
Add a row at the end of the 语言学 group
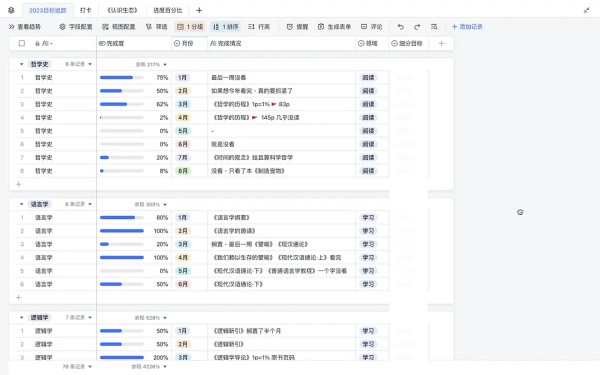click(18, 297)
